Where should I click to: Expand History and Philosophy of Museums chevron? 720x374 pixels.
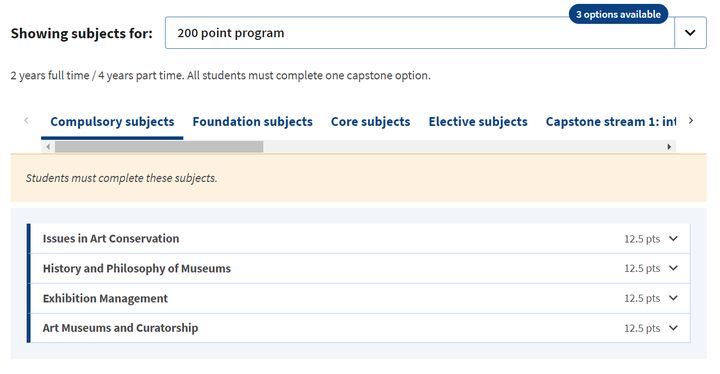[673, 268]
